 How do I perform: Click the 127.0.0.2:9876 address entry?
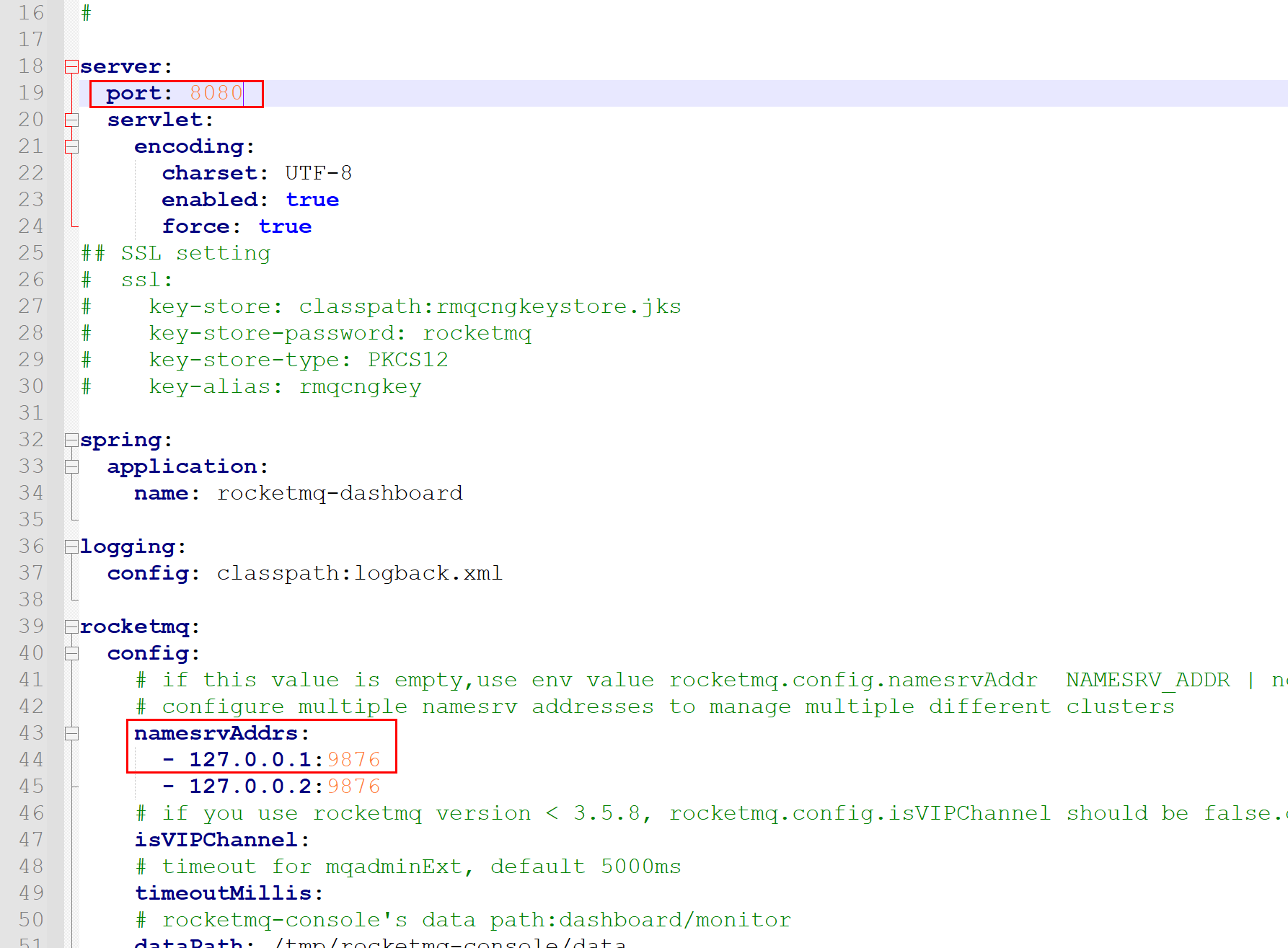coord(271,787)
